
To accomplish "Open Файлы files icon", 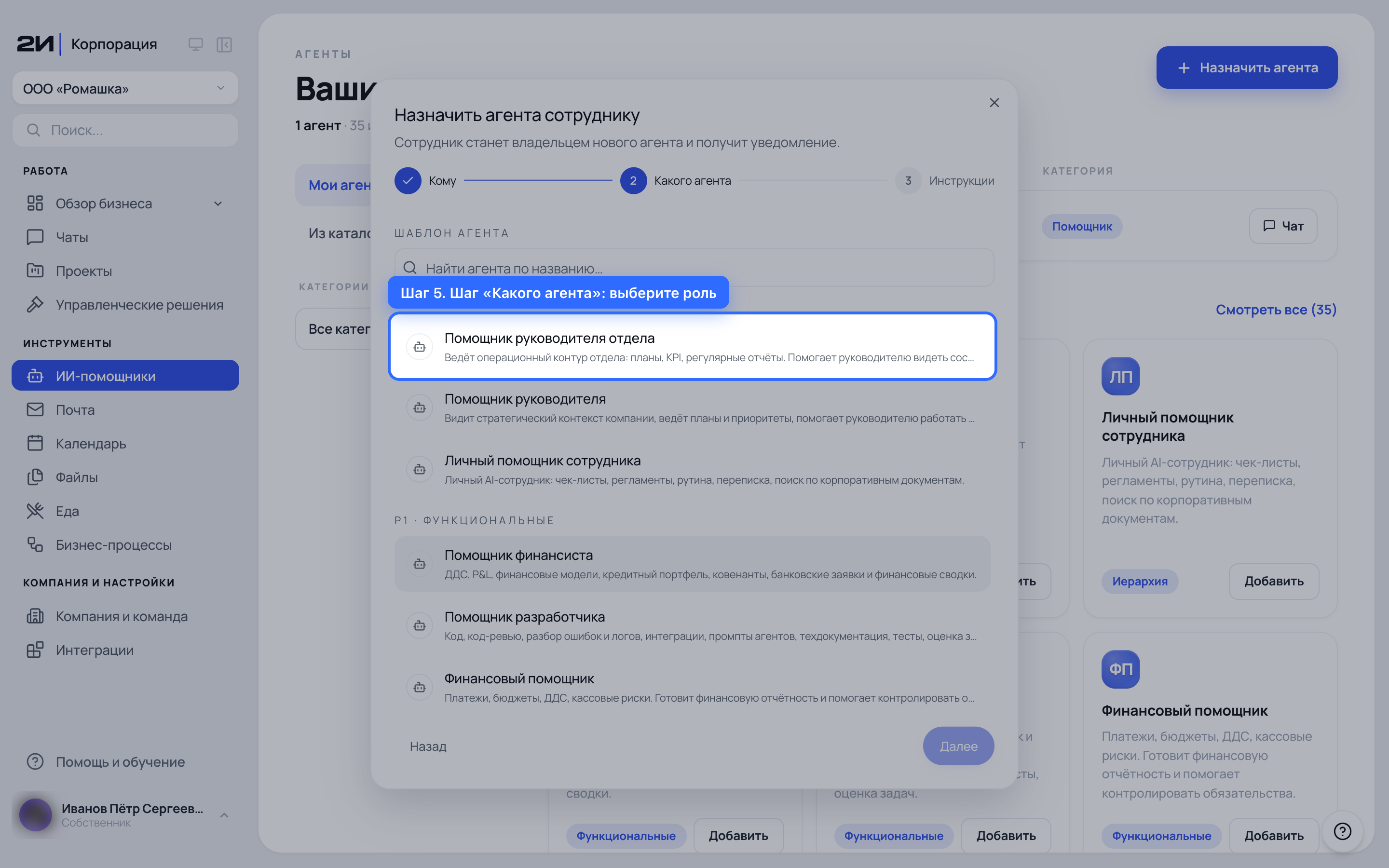I will click(x=35, y=477).
